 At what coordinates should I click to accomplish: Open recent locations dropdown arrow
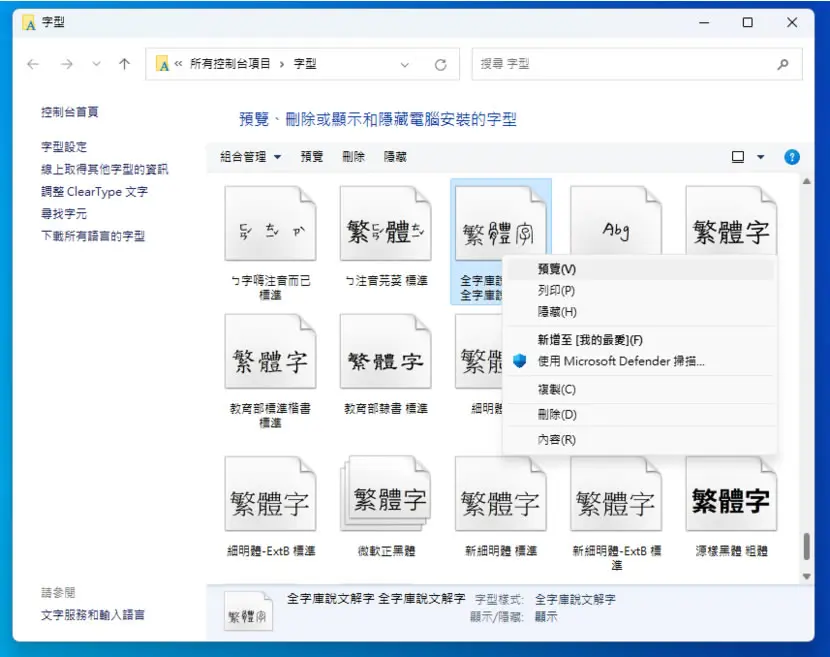click(x=96, y=65)
